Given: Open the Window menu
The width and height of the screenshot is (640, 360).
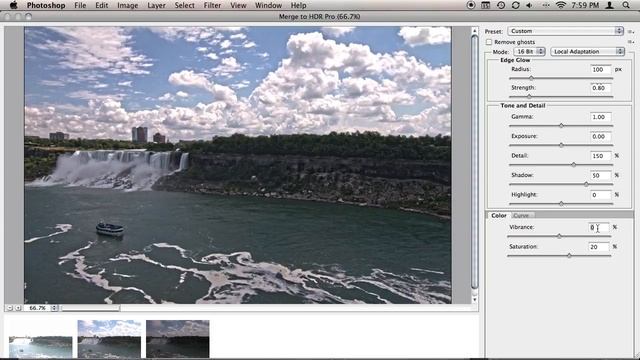Looking at the screenshot, I should (x=268, y=5).
